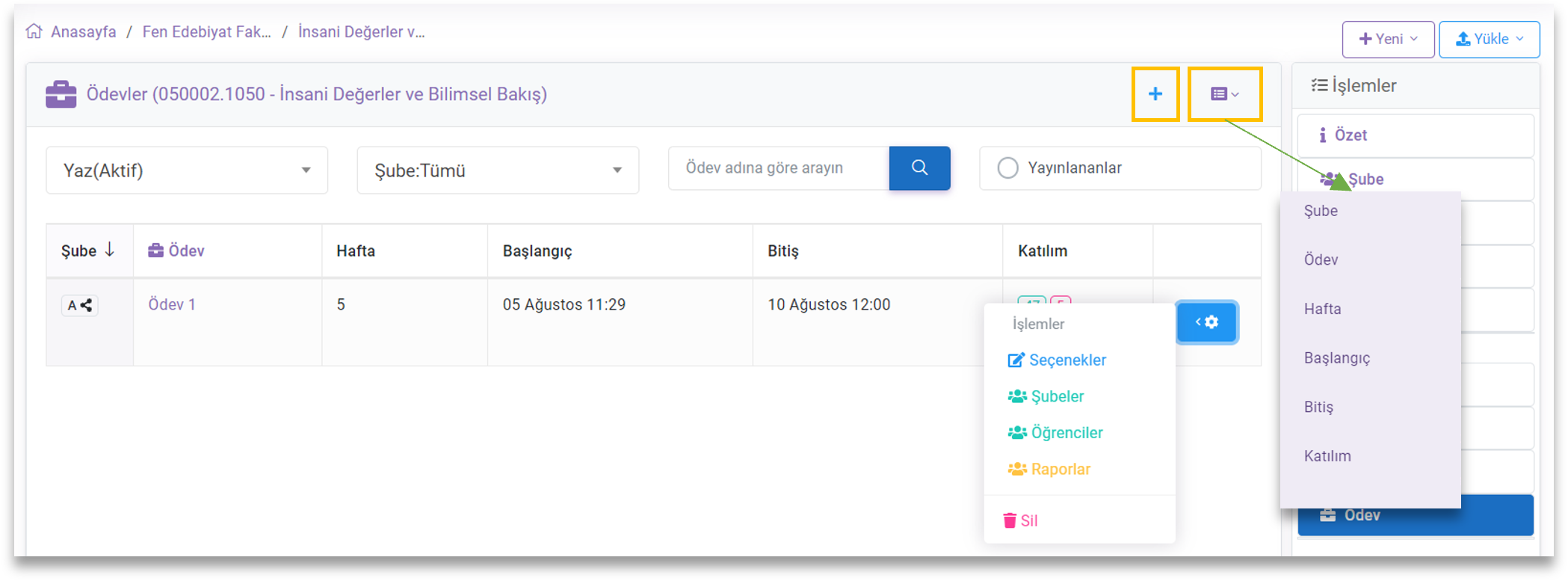Screen dimensions: 1568x581
Task: Click the trash Sil delete option
Action: pyautogui.click(x=1020, y=520)
